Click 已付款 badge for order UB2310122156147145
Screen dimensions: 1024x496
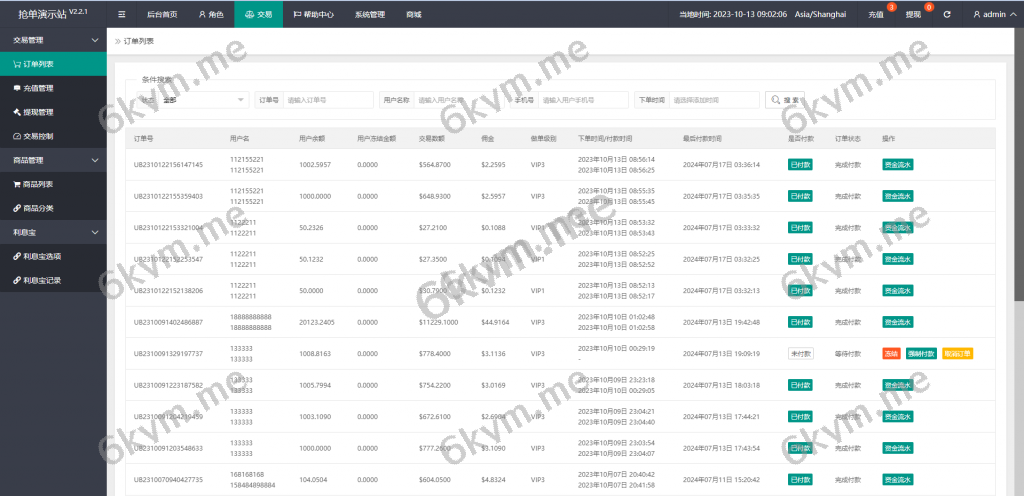pyautogui.click(x=800, y=164)
